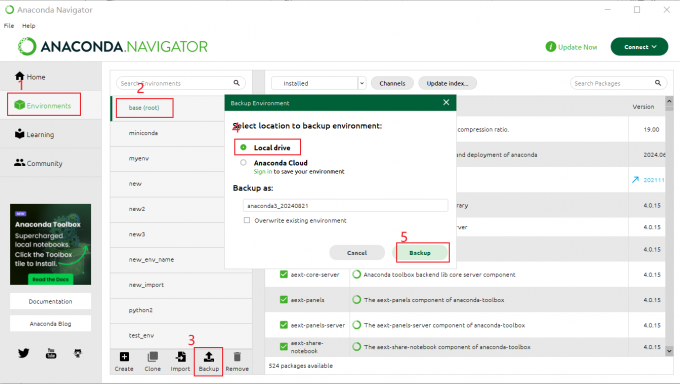680x384 pixels.
Task: Select the new_env_name environment
Action: point(181,259)
